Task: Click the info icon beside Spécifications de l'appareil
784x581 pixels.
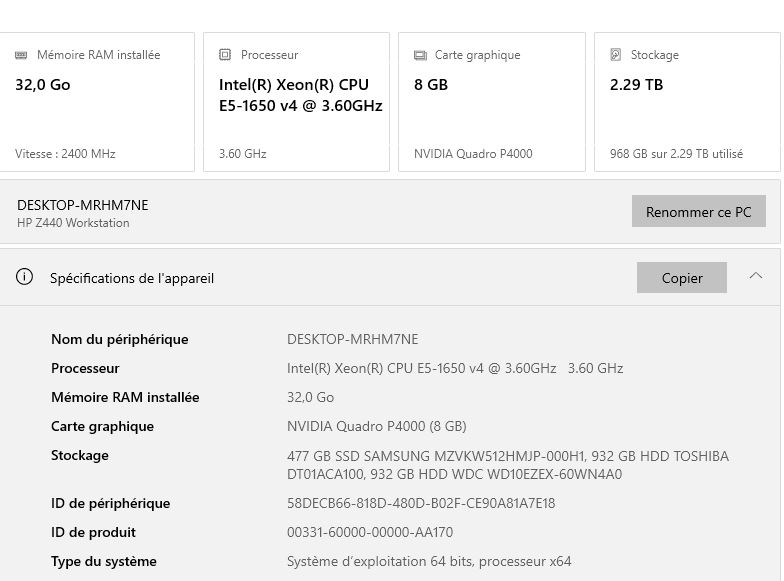Action: pos(25,277)
